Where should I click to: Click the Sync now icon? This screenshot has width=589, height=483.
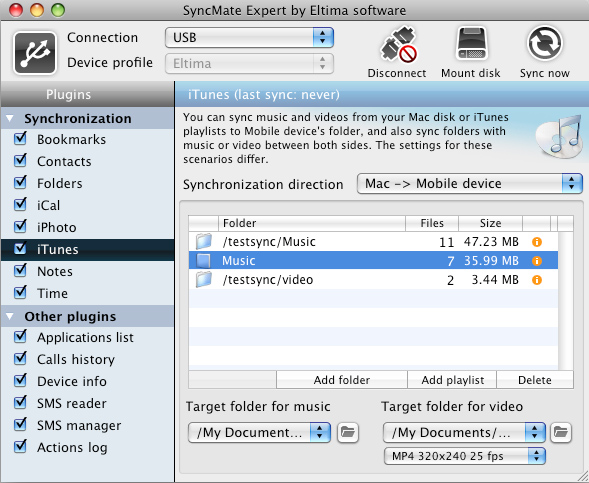click(x=545, y=43)
